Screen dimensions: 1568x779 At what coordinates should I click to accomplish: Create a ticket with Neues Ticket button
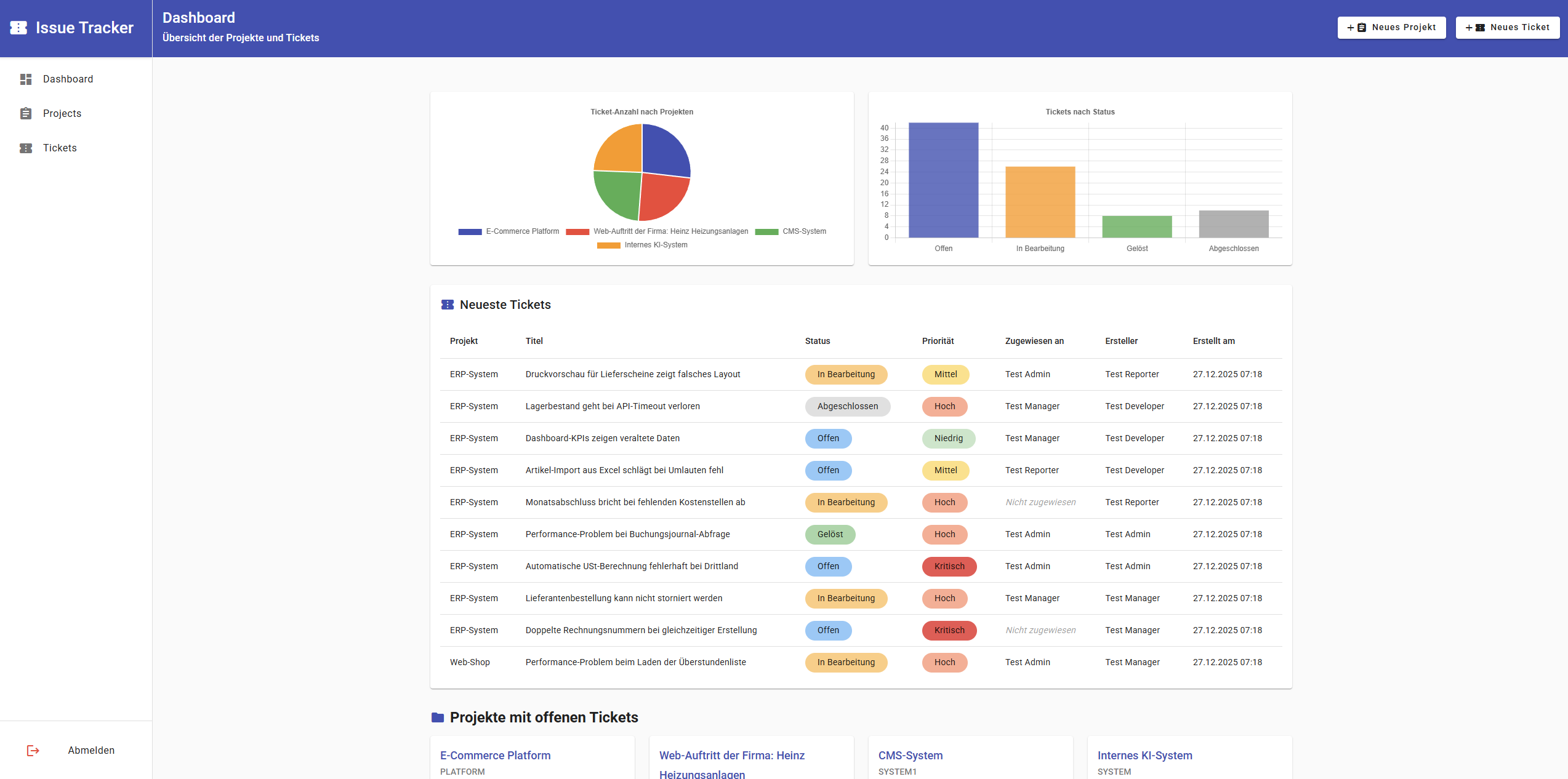pyautogui.click(x=1508, y=28)
